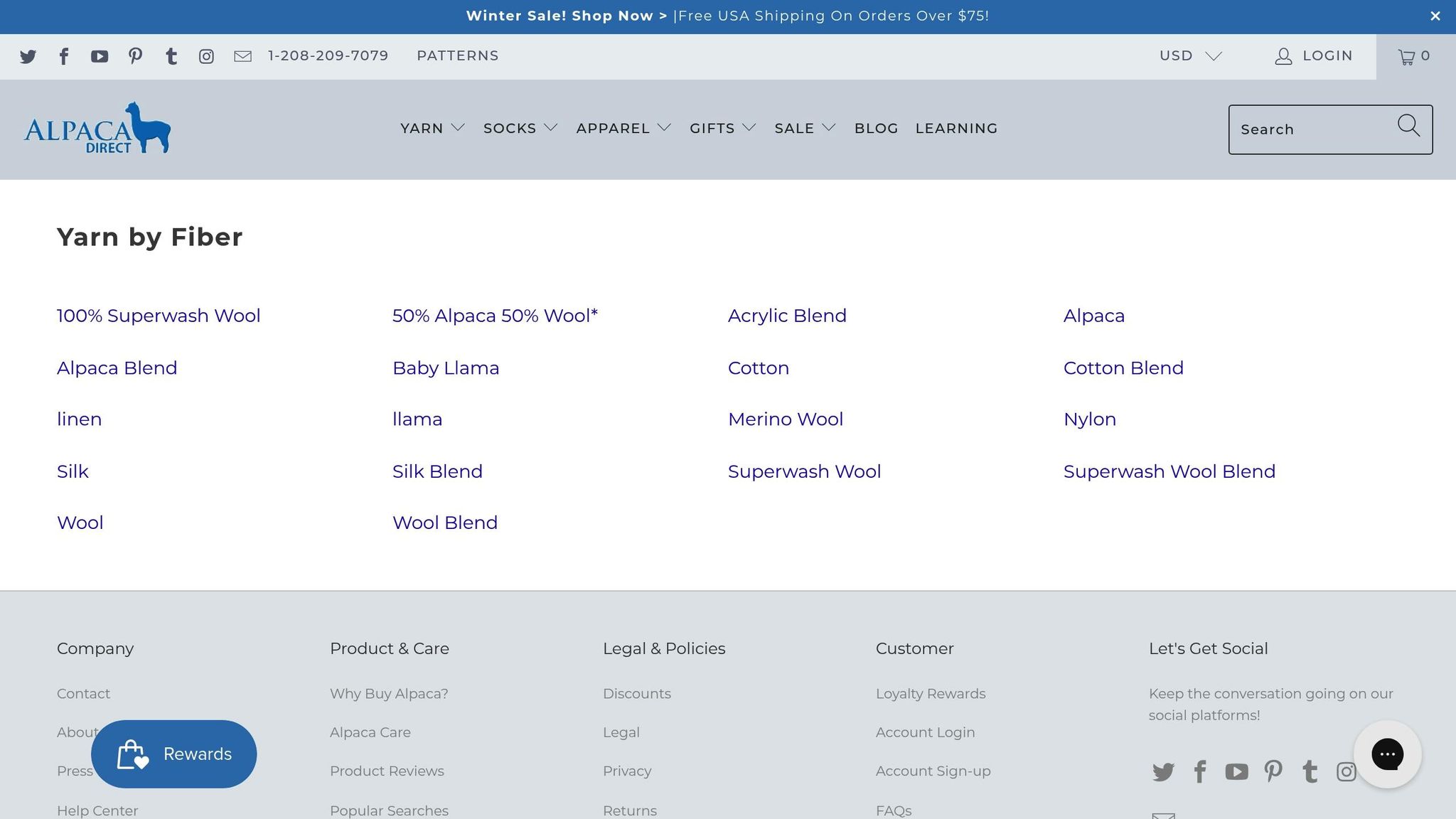Open the chat bubble widget
The width and height of the screenshot is (1456, 819).
click(x=1387, y=754)
